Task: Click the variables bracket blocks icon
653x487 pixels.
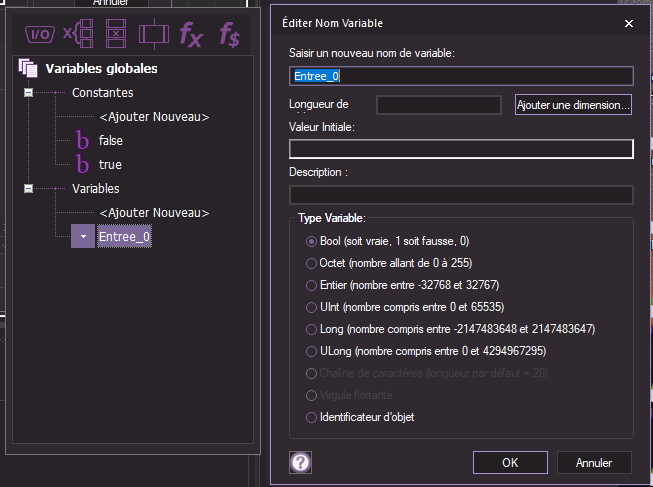Action: point(77,35)
